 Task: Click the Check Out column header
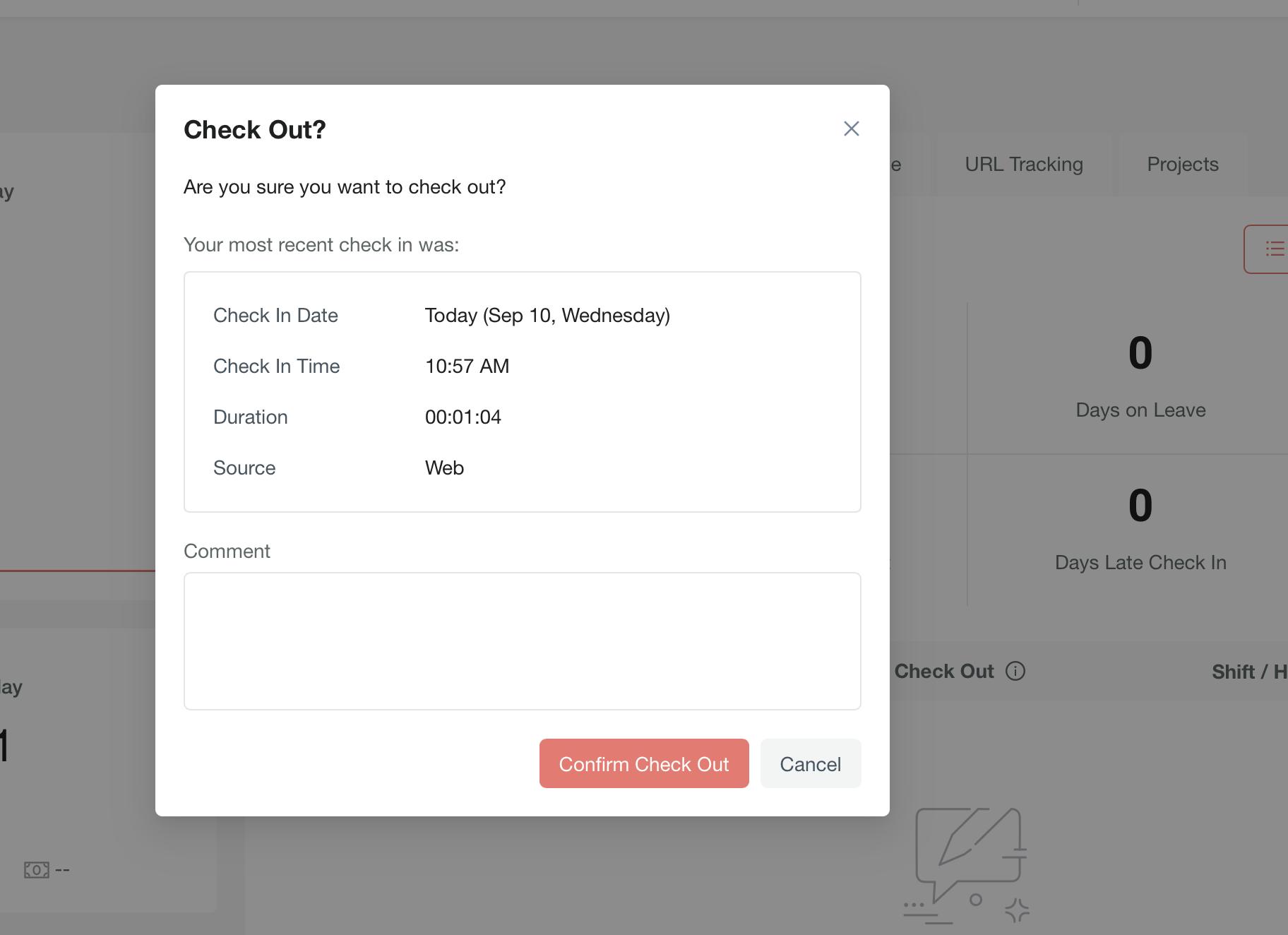point(943,672)
